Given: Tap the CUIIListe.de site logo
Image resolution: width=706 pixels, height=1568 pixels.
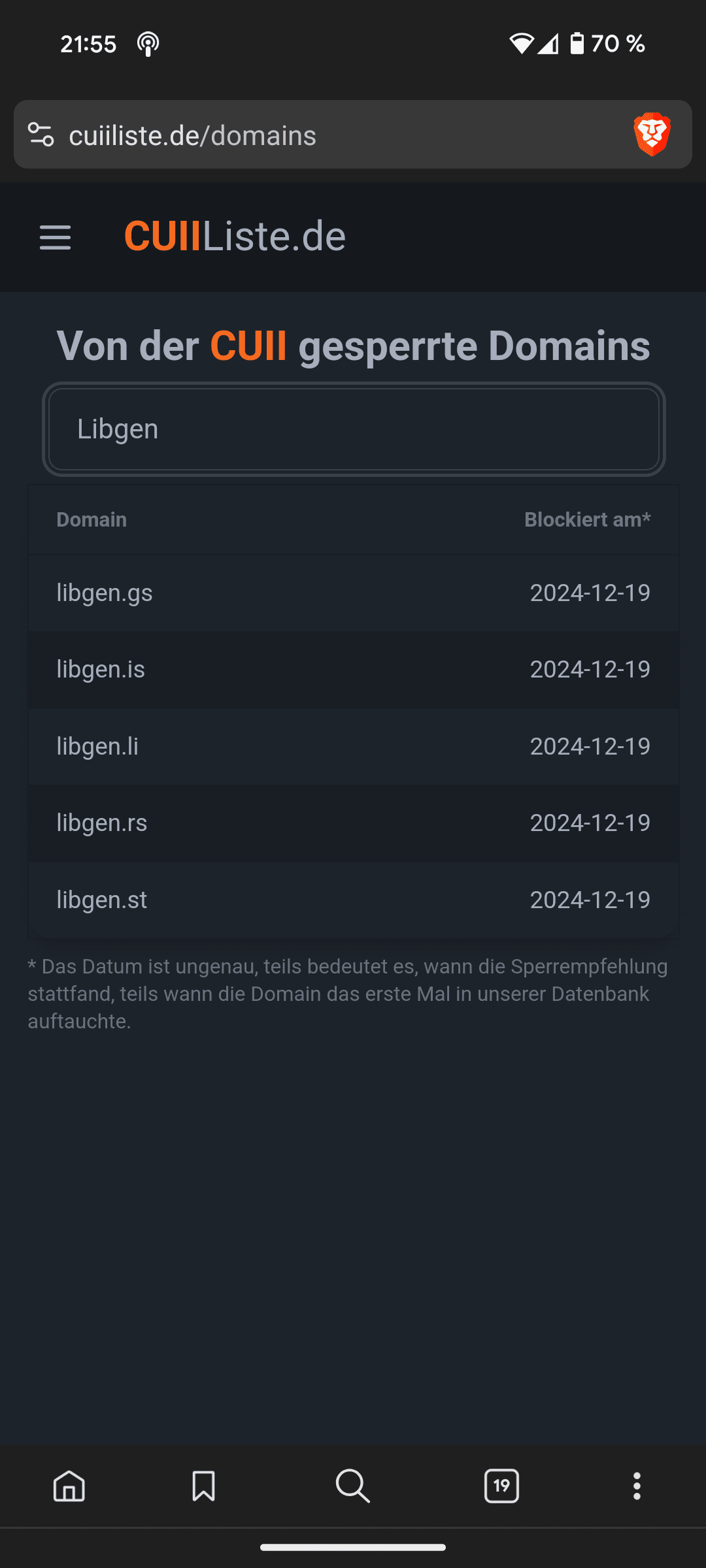Looking at the screenshot, I should [235, 237].
